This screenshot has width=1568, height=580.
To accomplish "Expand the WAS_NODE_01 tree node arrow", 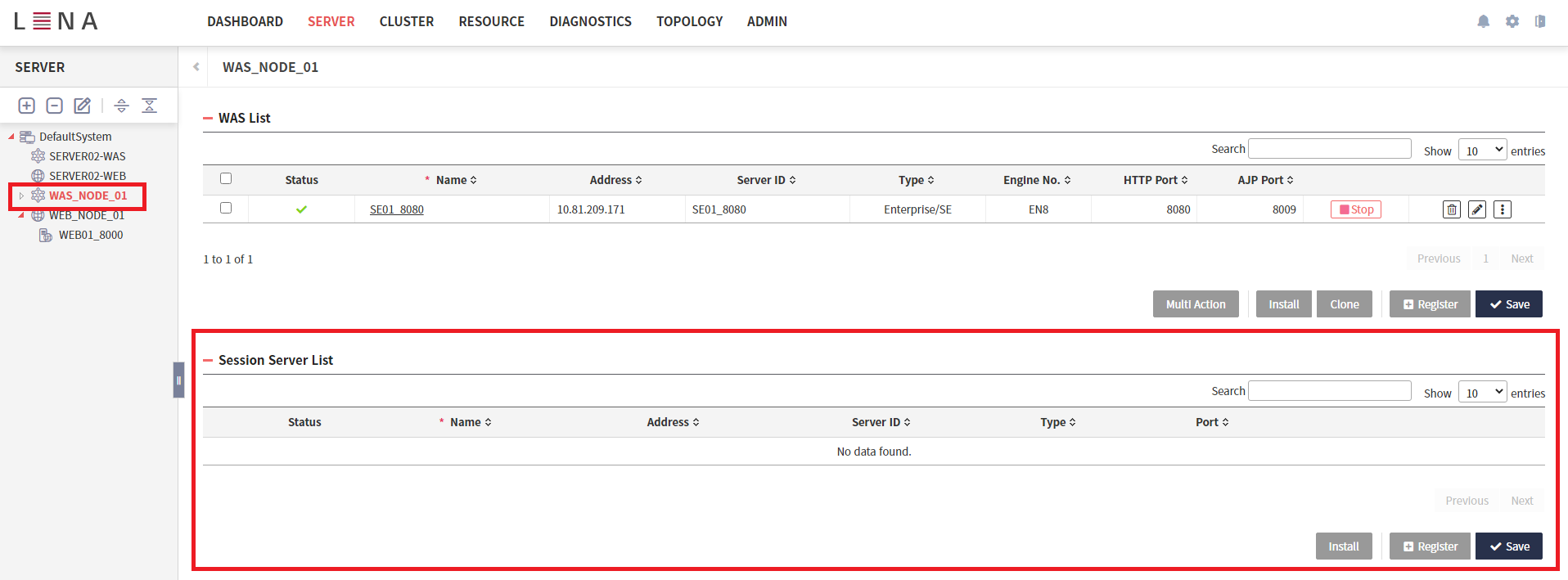I will pos(21,196).
